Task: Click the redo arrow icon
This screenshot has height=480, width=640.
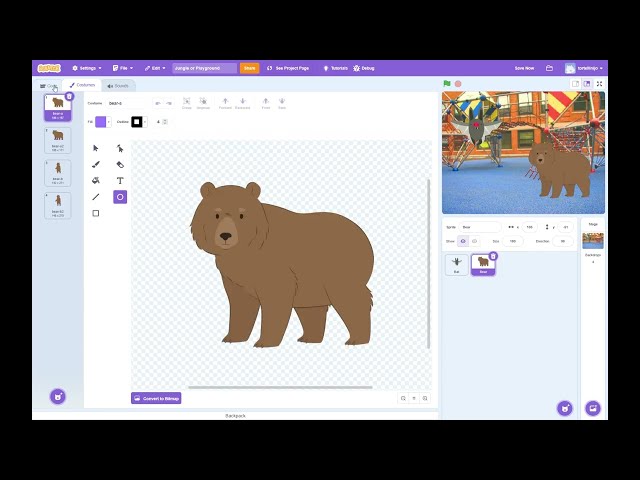Action: (169, 104)
